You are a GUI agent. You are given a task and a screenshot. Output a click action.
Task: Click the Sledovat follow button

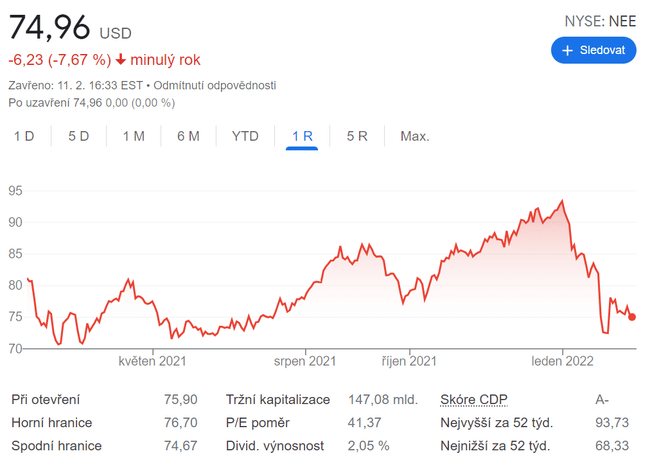coord(593,50)
